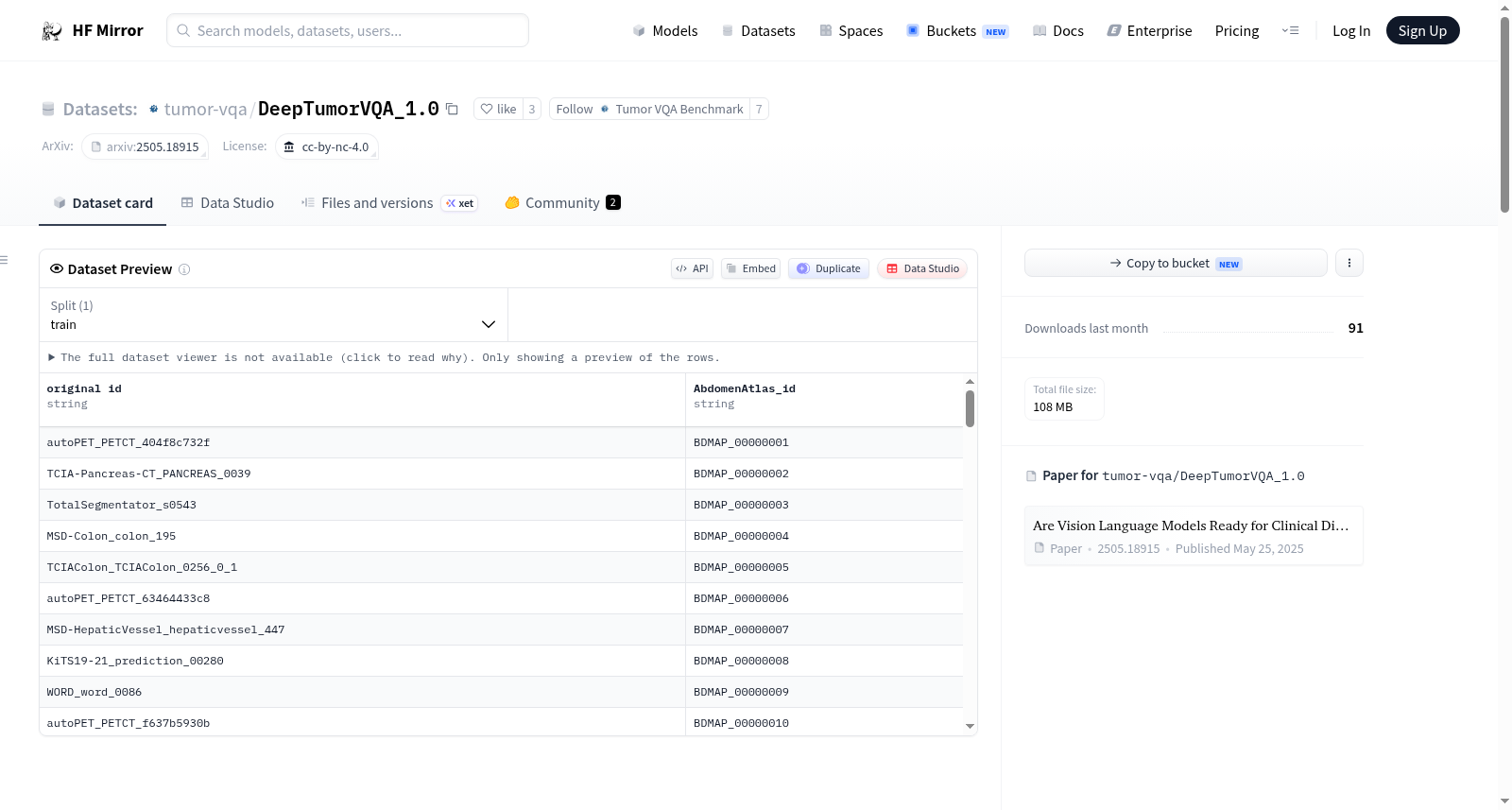The width and height of the screenshot is (1512, 810).
Task: Select cell MSD-HepaticVessel_hepaticvessel_447
Action: pyautogui.click(x=362, y=629)
